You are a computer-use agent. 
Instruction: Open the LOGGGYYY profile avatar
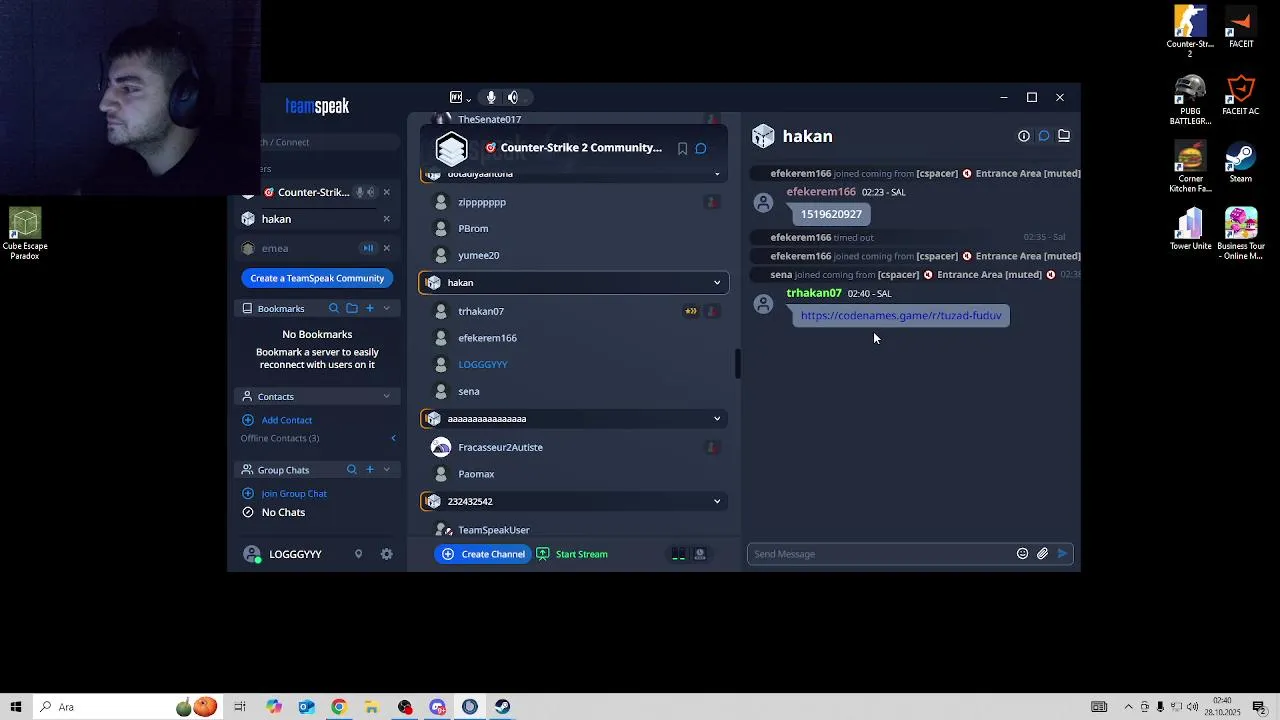tap(252, 554)
